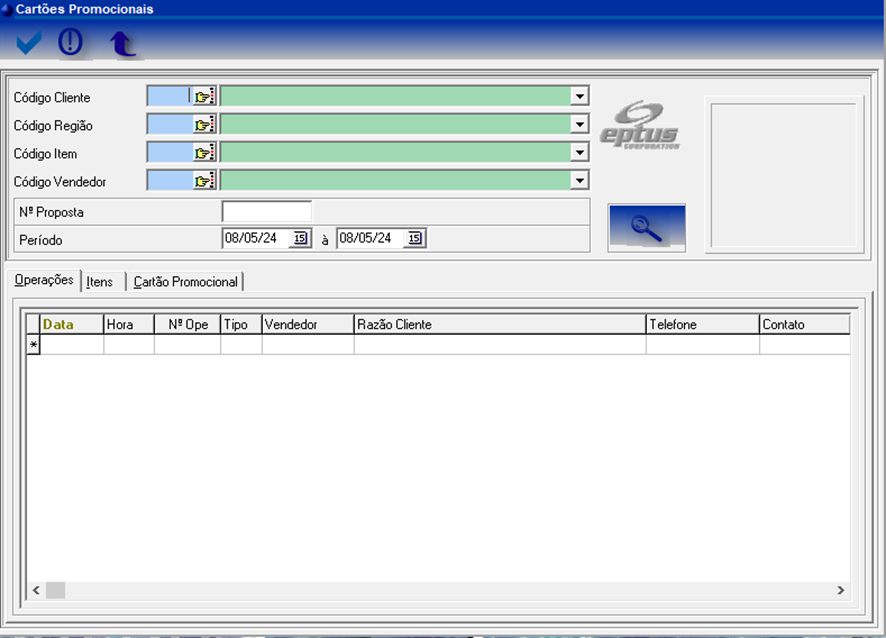Viewport: 886px width, 638px height.
Task: Click the blue checkmark confirm icon
Action: click(x=29, y=43)
